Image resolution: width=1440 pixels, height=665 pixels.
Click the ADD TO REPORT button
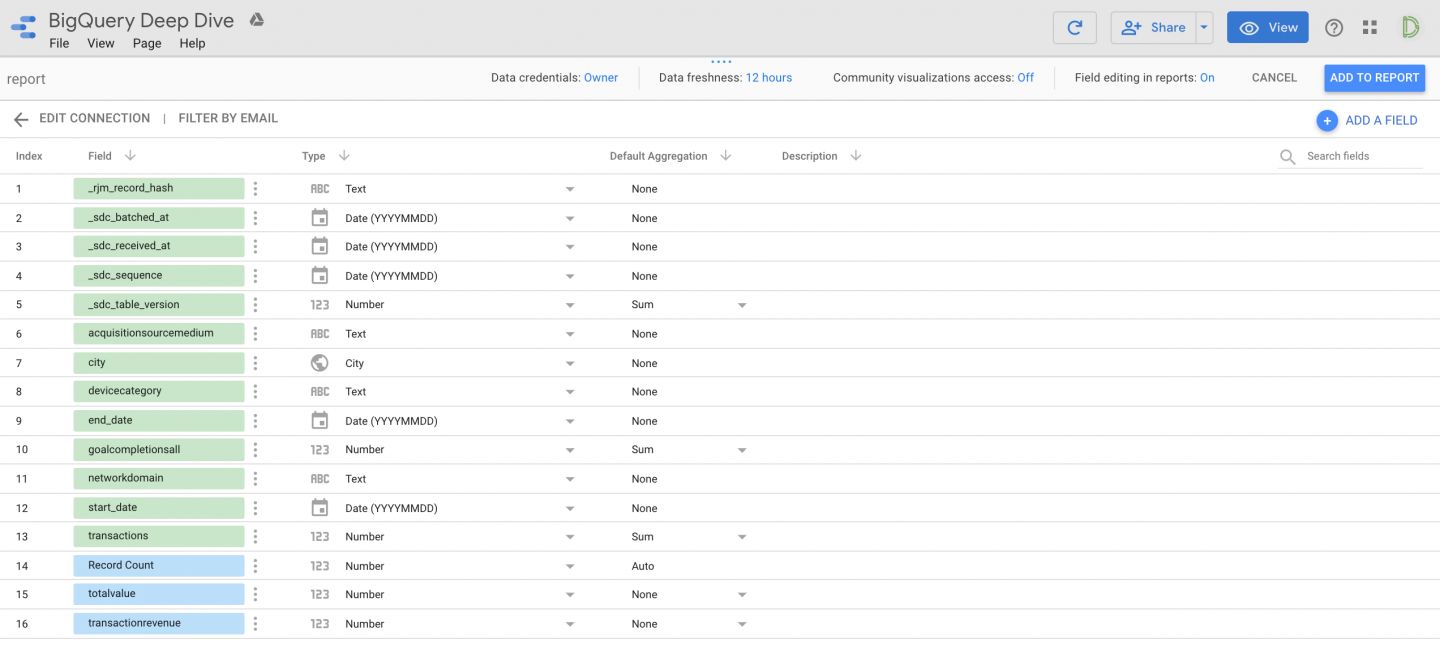pos(1374,77)
